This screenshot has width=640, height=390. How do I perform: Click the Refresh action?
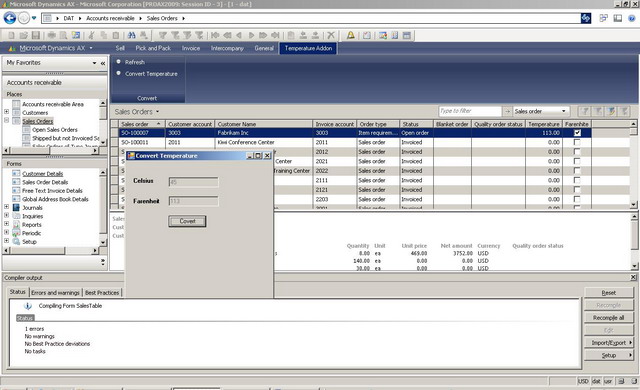(135, 62)
